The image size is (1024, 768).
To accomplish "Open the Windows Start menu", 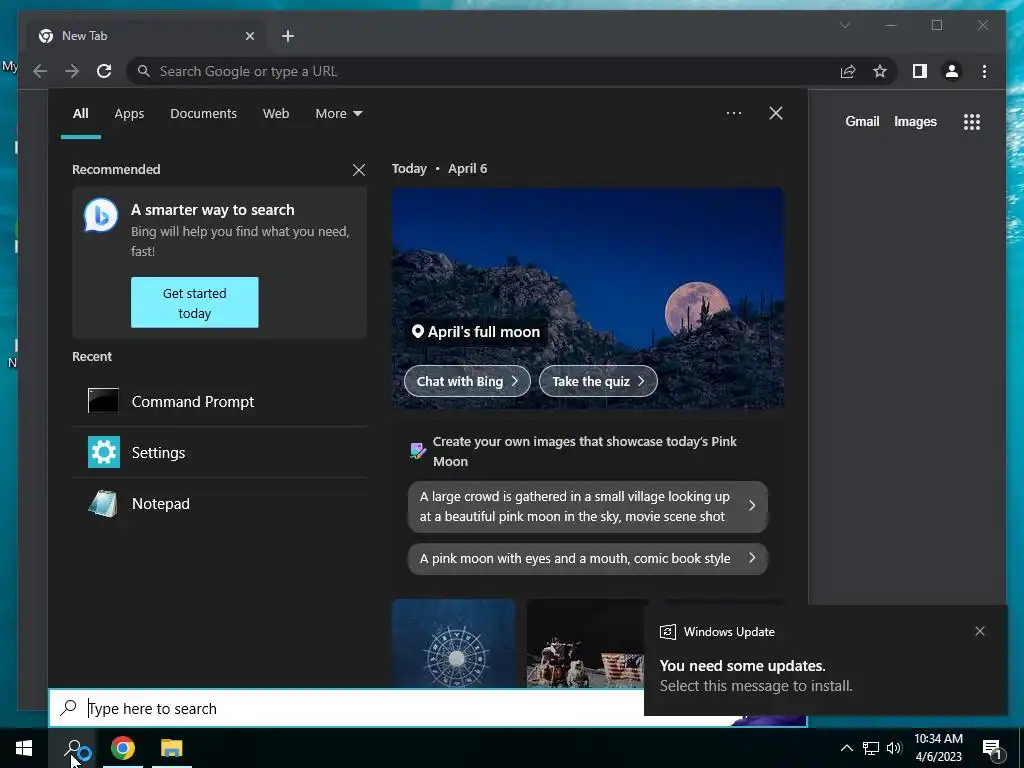I will pos(24,748).
